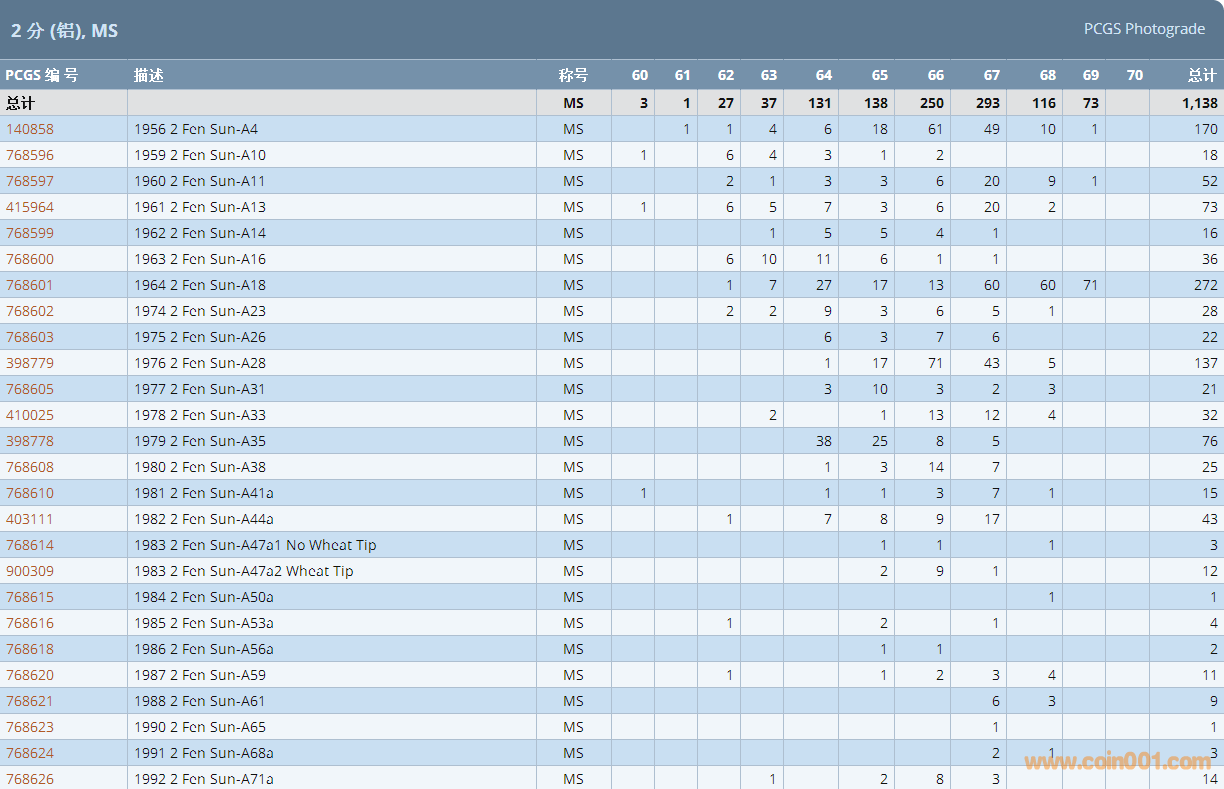Open PCGS number 768601 for 1964 coin
1224x789 pixels.
(30, 285)
